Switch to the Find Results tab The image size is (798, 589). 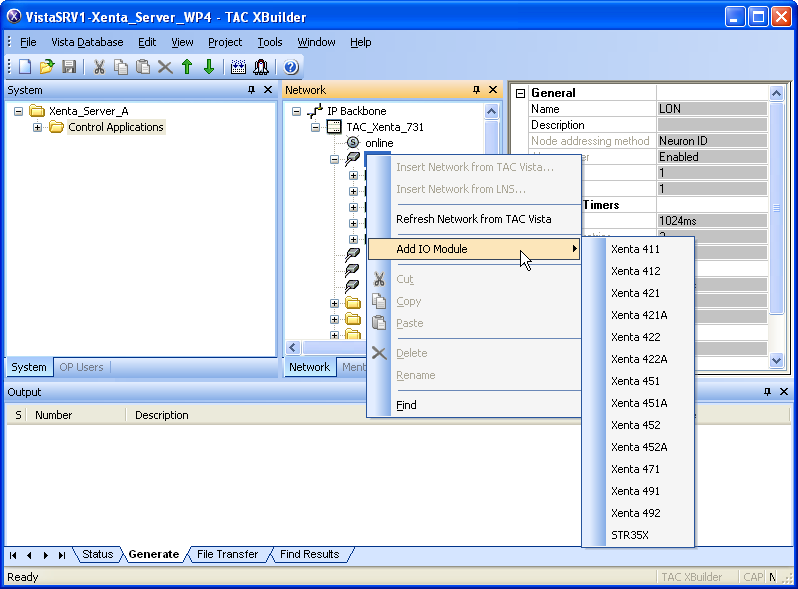click(x=309, y=554)
